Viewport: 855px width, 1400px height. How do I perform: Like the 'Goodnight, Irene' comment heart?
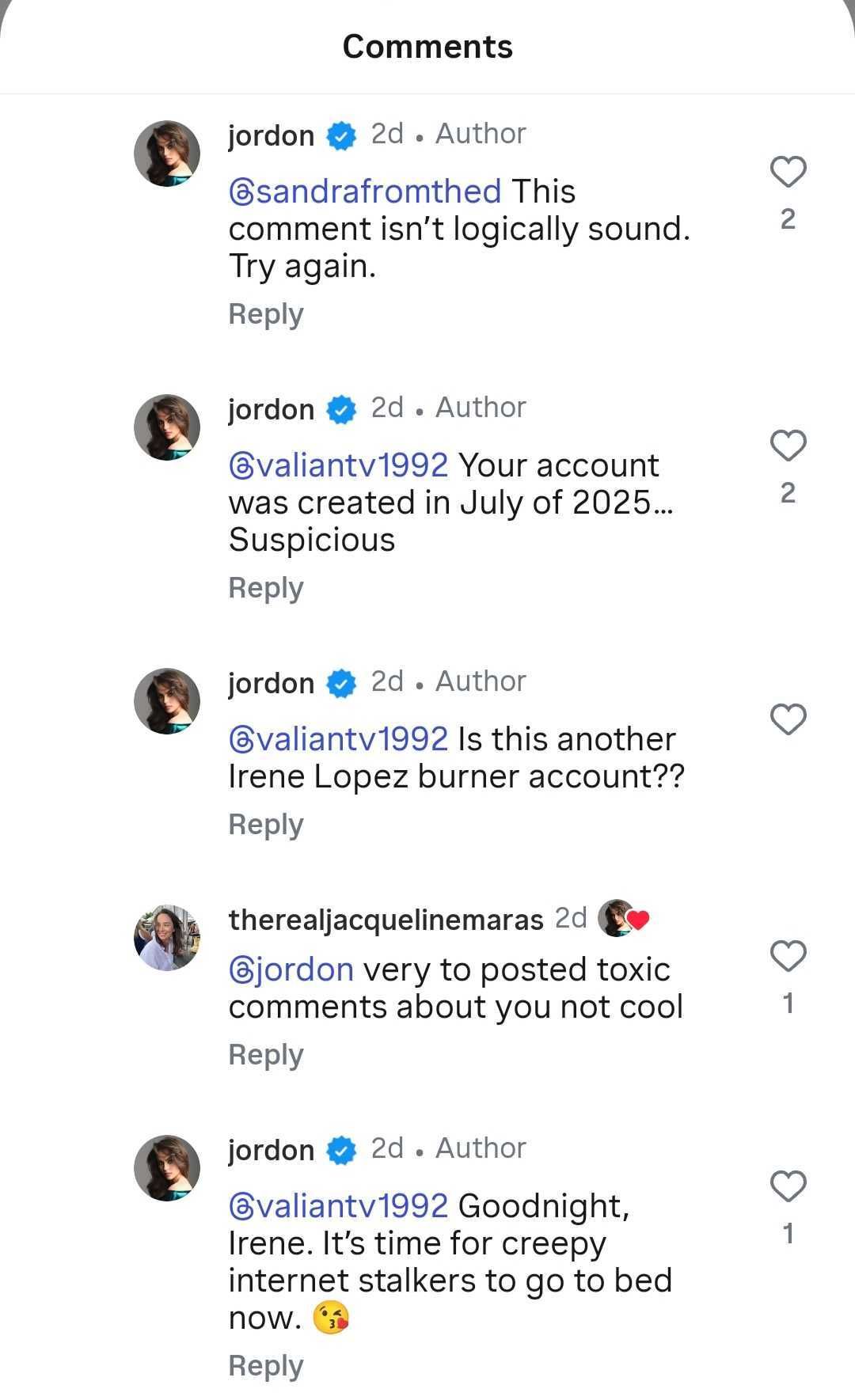coord(788,1186)
